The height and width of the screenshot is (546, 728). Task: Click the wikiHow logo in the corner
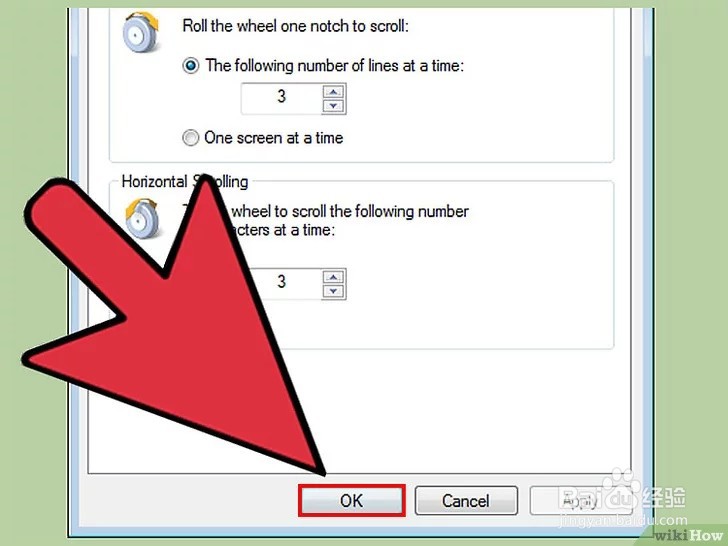coord(689,535)
